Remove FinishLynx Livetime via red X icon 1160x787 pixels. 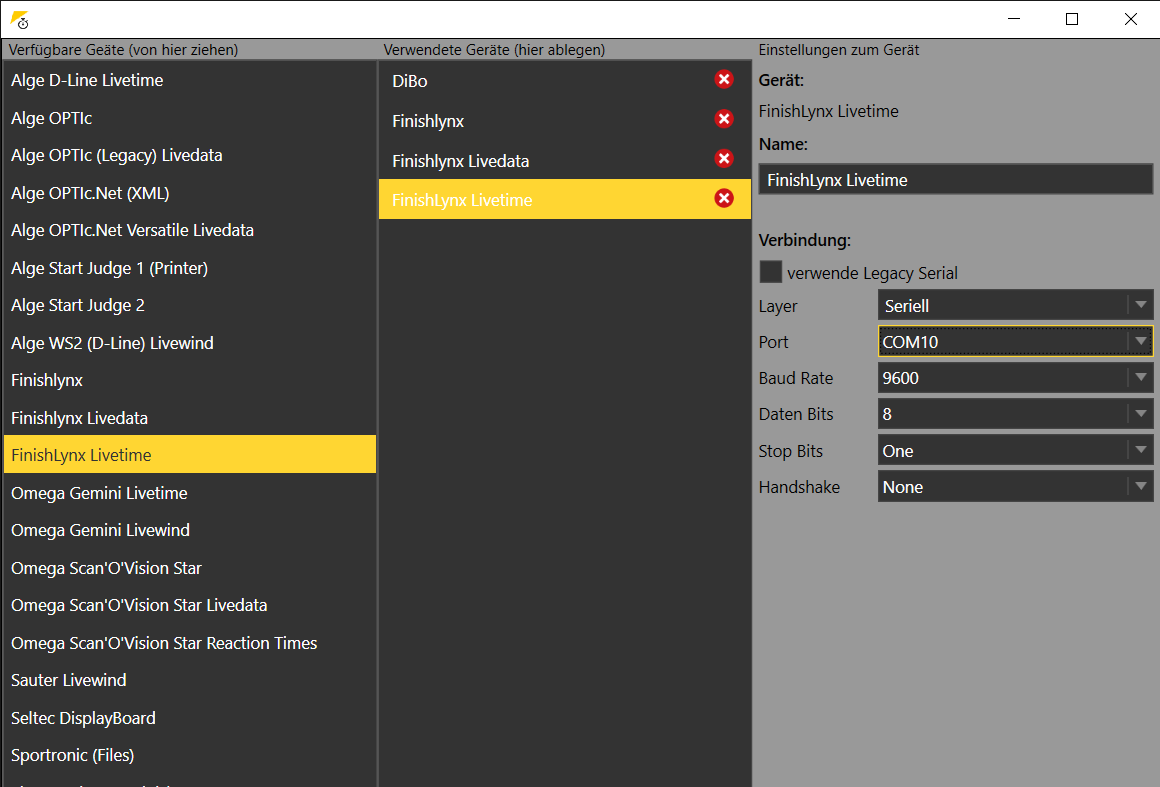click(724, 198)
